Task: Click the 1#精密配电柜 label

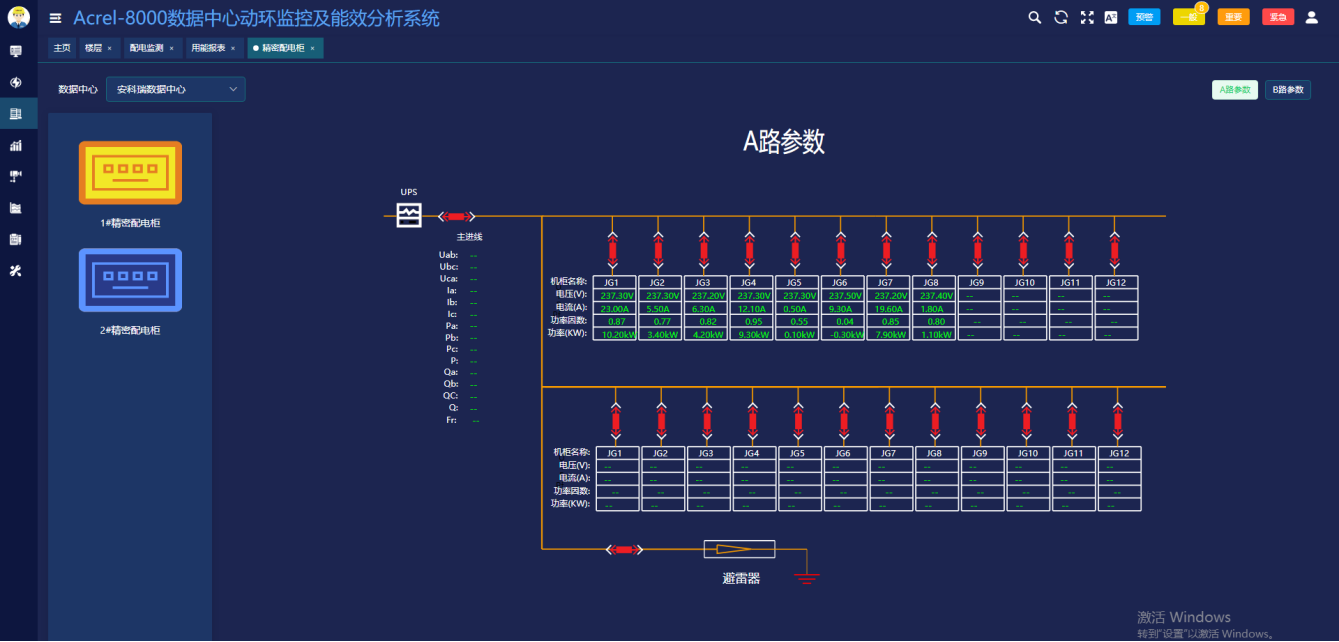Action: pos(130,223)
